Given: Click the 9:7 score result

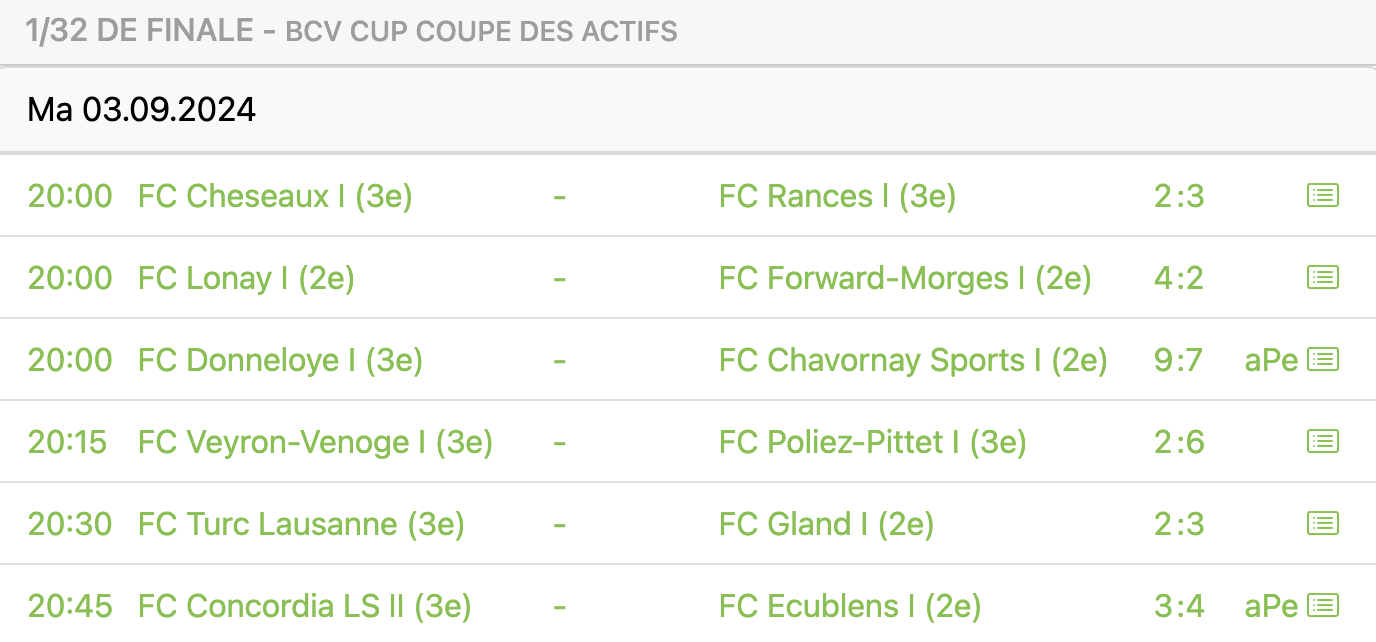Looking at the screenshot, I should [x=1178, y=361].
